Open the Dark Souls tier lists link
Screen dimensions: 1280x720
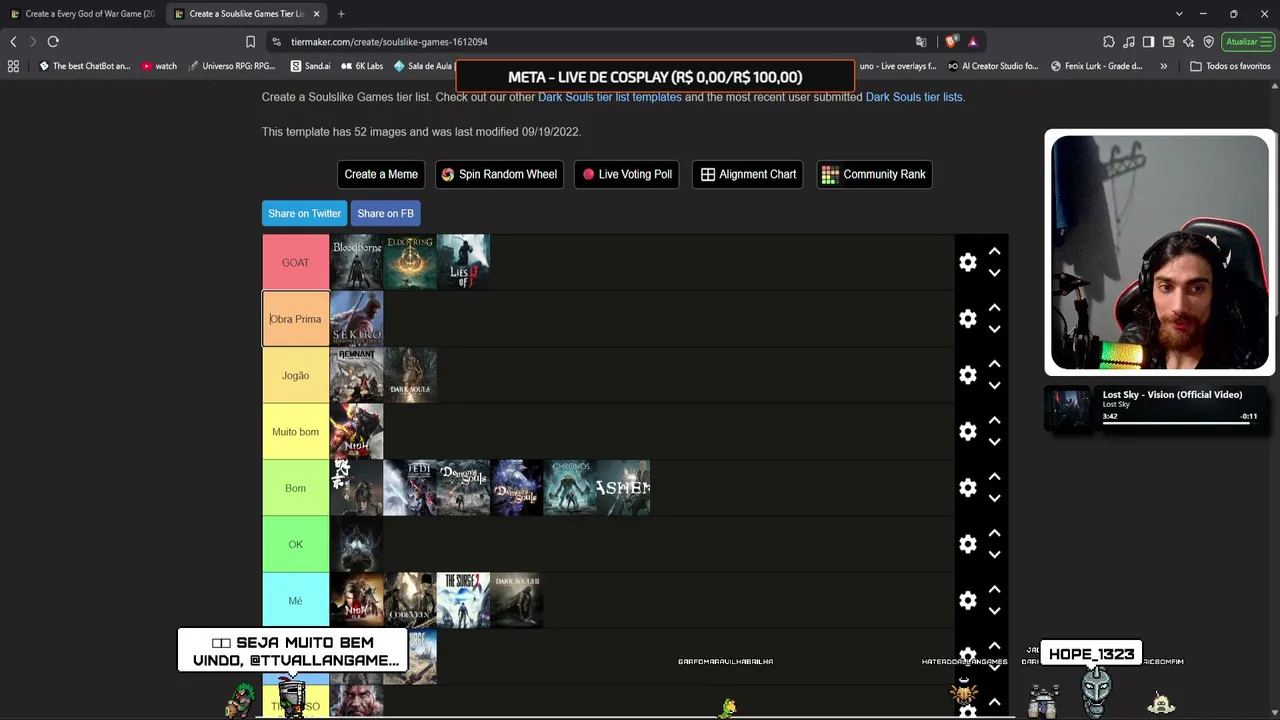(x=914, y=97)
